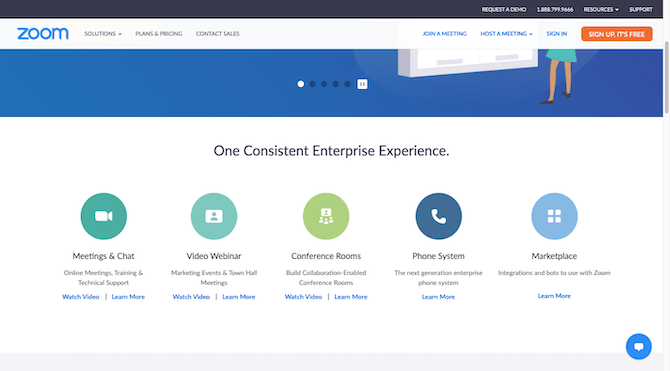Expand the Solutions dropdown menu
The image size is (670, 371).
coord(103,33)
